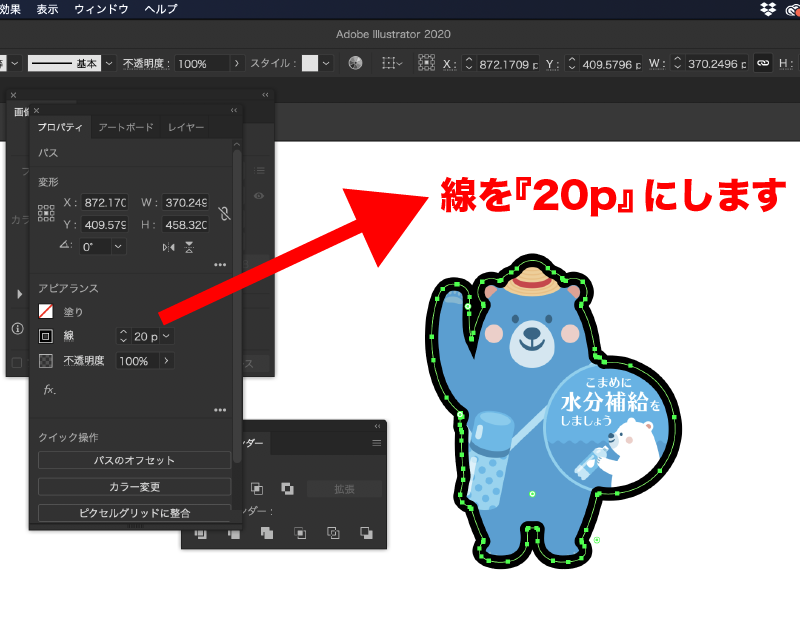This screenshot has width=800, height=621.
Task: Click the control bar X value field
Action: [508, 64]
